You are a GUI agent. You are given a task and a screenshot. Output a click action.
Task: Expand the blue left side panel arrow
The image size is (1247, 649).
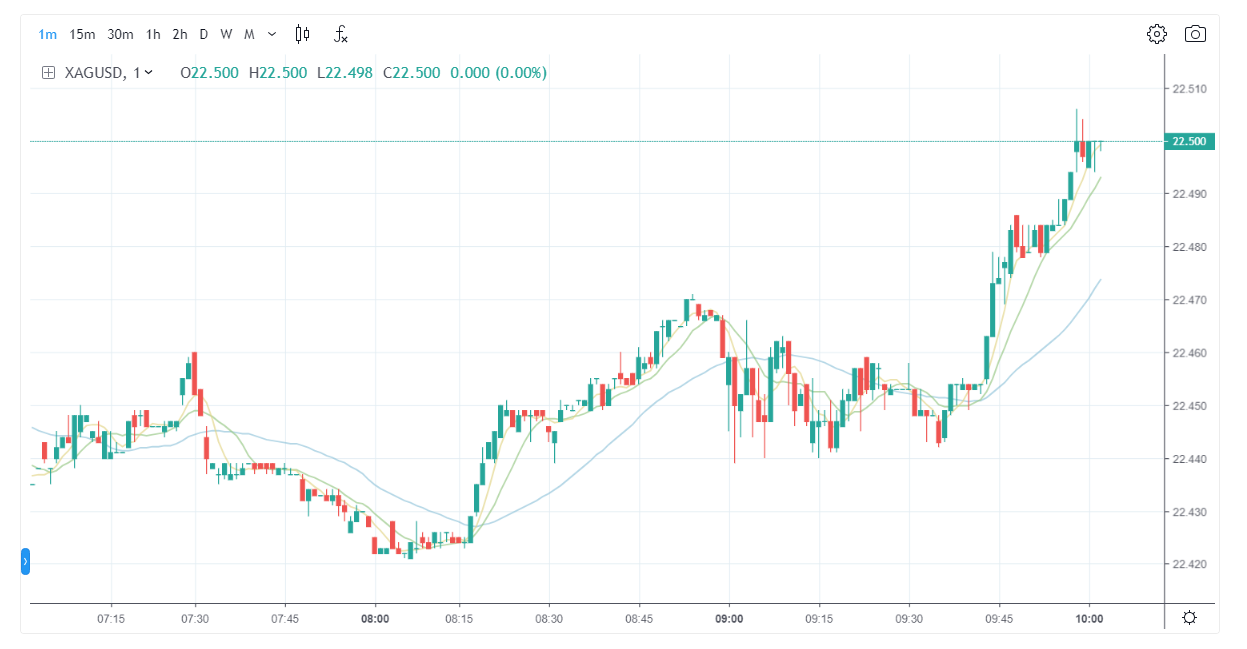click(26, 562)
